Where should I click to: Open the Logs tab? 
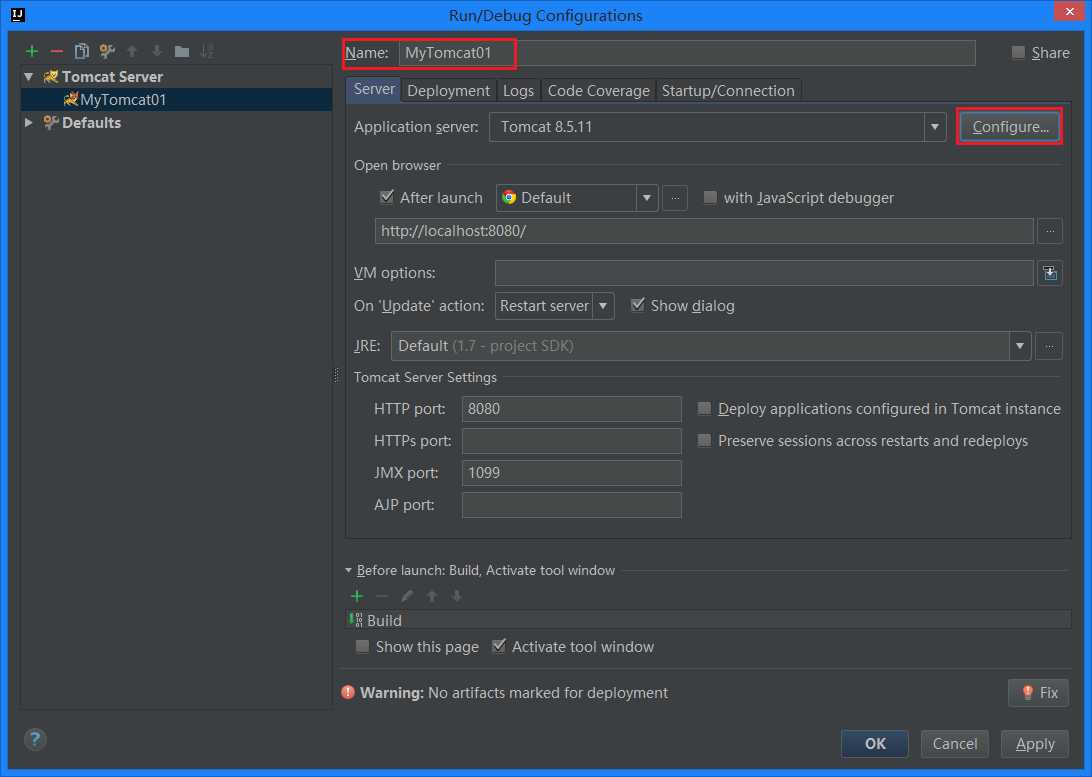point(518,91)
